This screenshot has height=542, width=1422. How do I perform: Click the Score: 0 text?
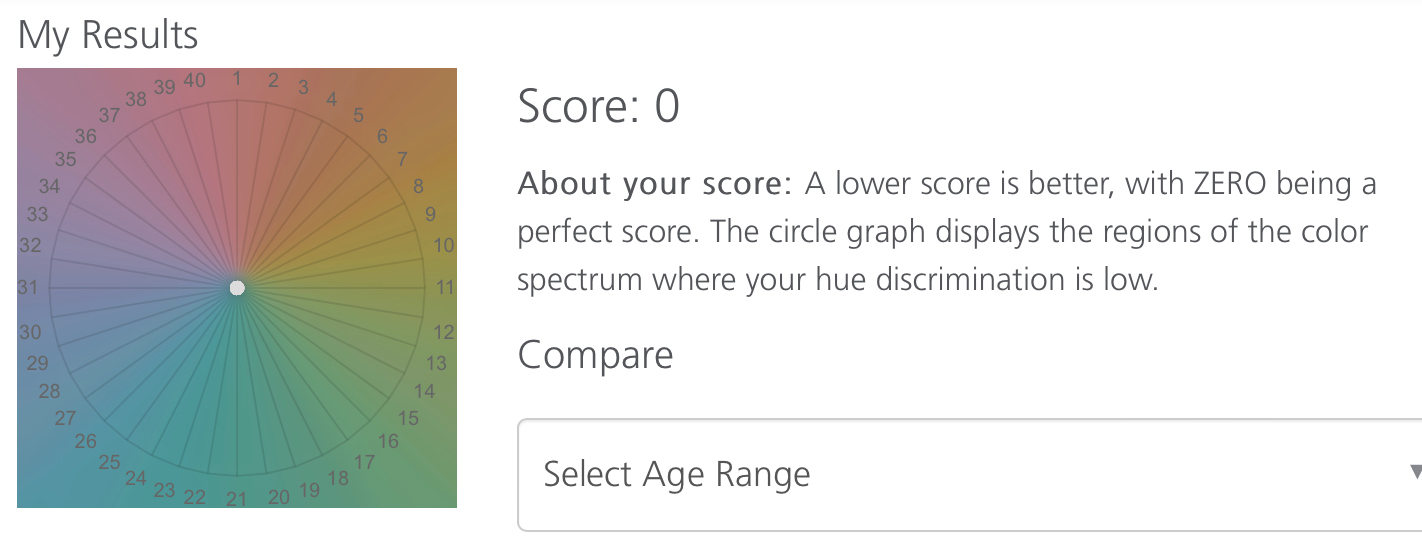[598, 106]
